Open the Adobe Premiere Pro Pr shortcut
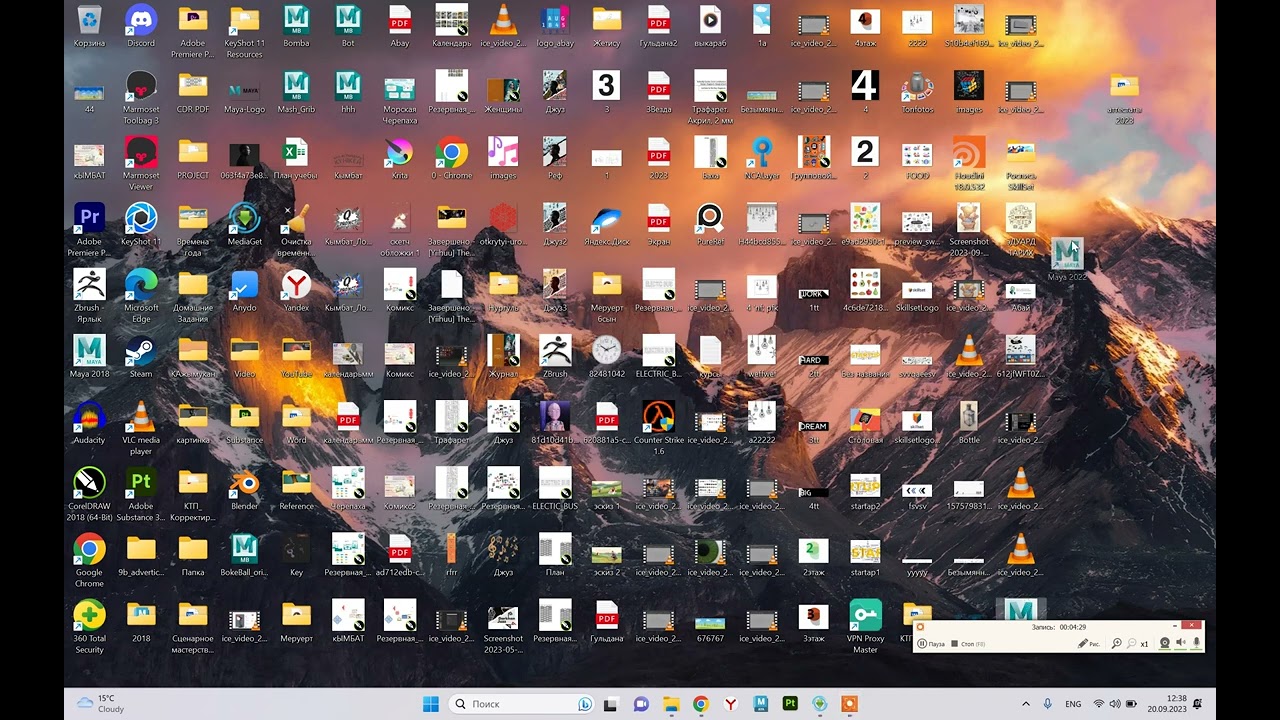1280x720 pixels. pyautogui.click(x=89, y=230)
